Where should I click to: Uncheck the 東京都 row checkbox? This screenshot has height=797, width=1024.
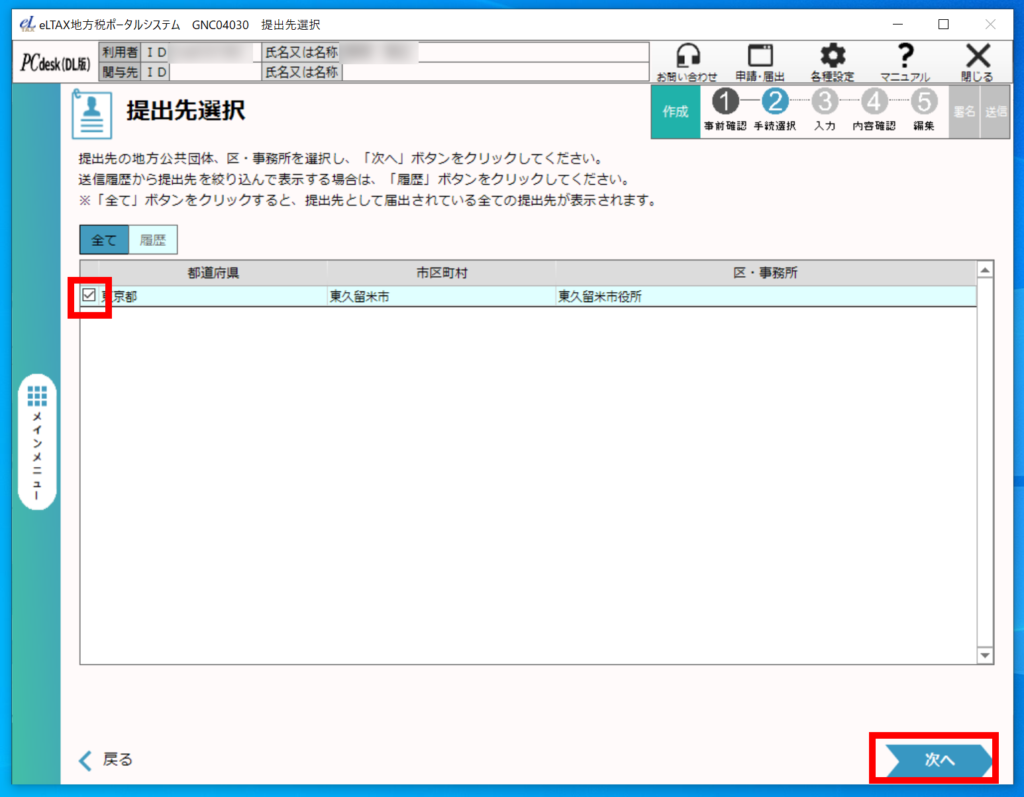[x=90, y=296]
